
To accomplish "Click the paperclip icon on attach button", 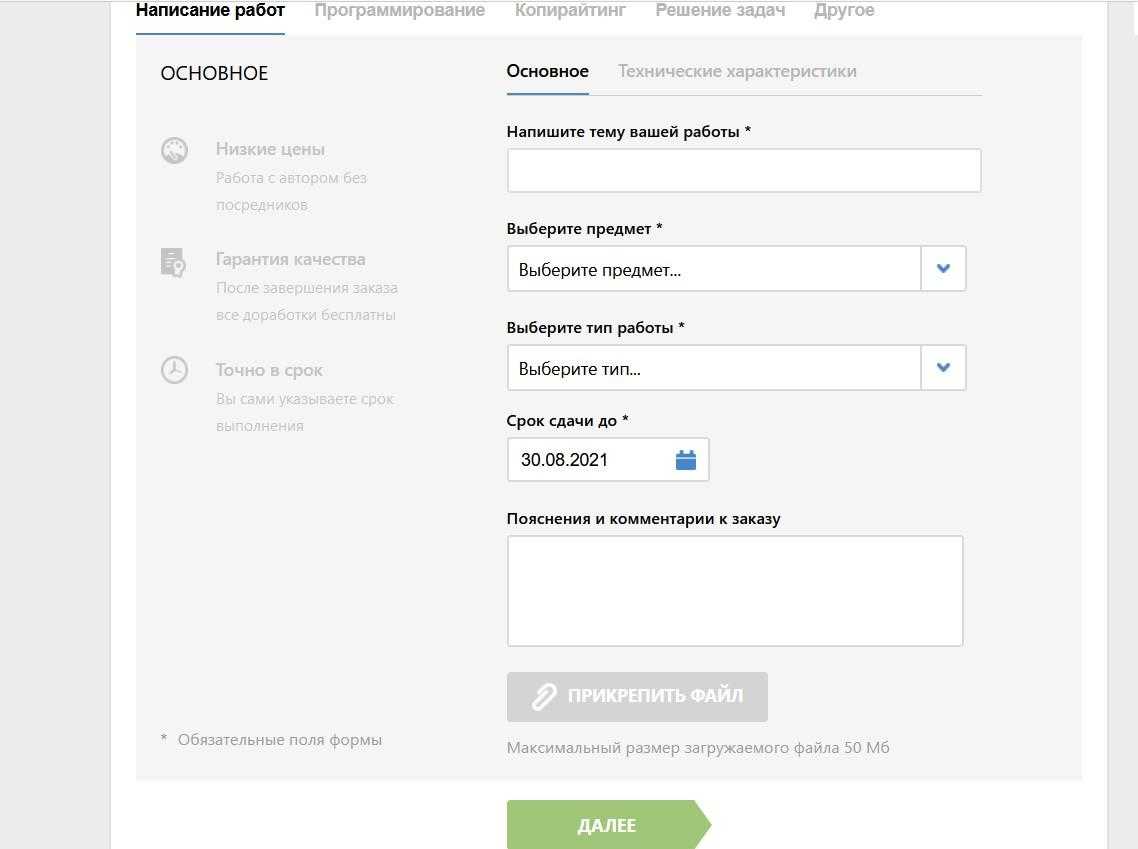I will (x=543, y=697).
